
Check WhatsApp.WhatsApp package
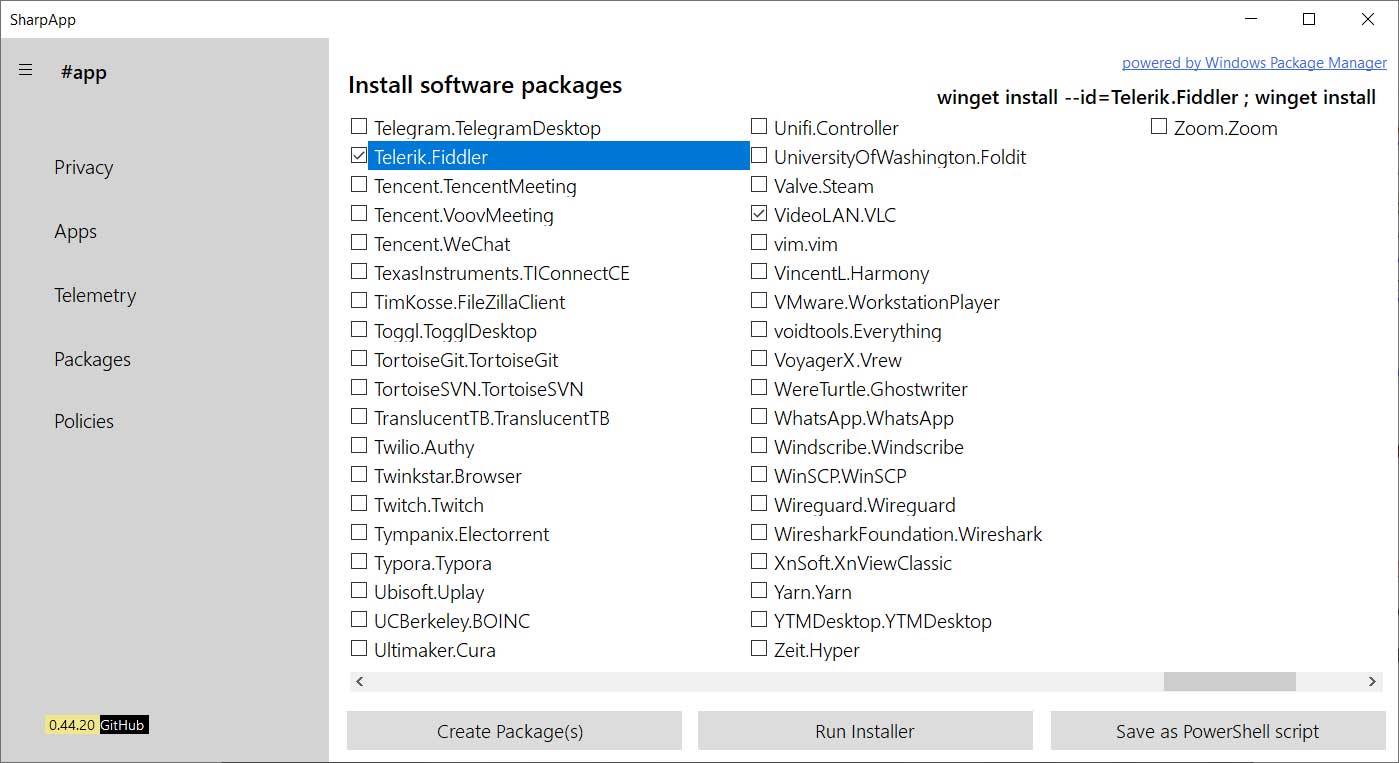pyautogui.click(x=758, y=417)
